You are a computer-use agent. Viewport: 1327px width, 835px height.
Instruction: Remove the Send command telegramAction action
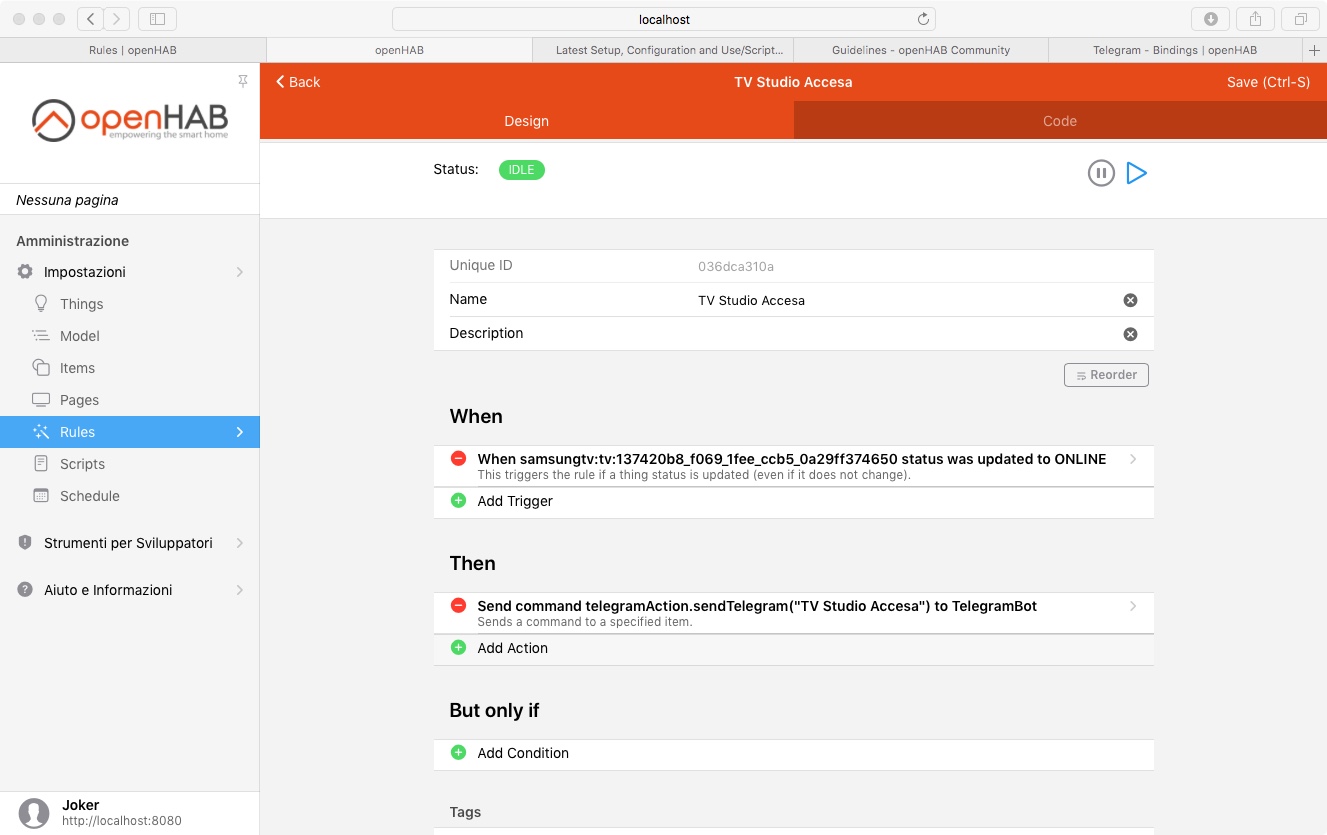(458, 606)
